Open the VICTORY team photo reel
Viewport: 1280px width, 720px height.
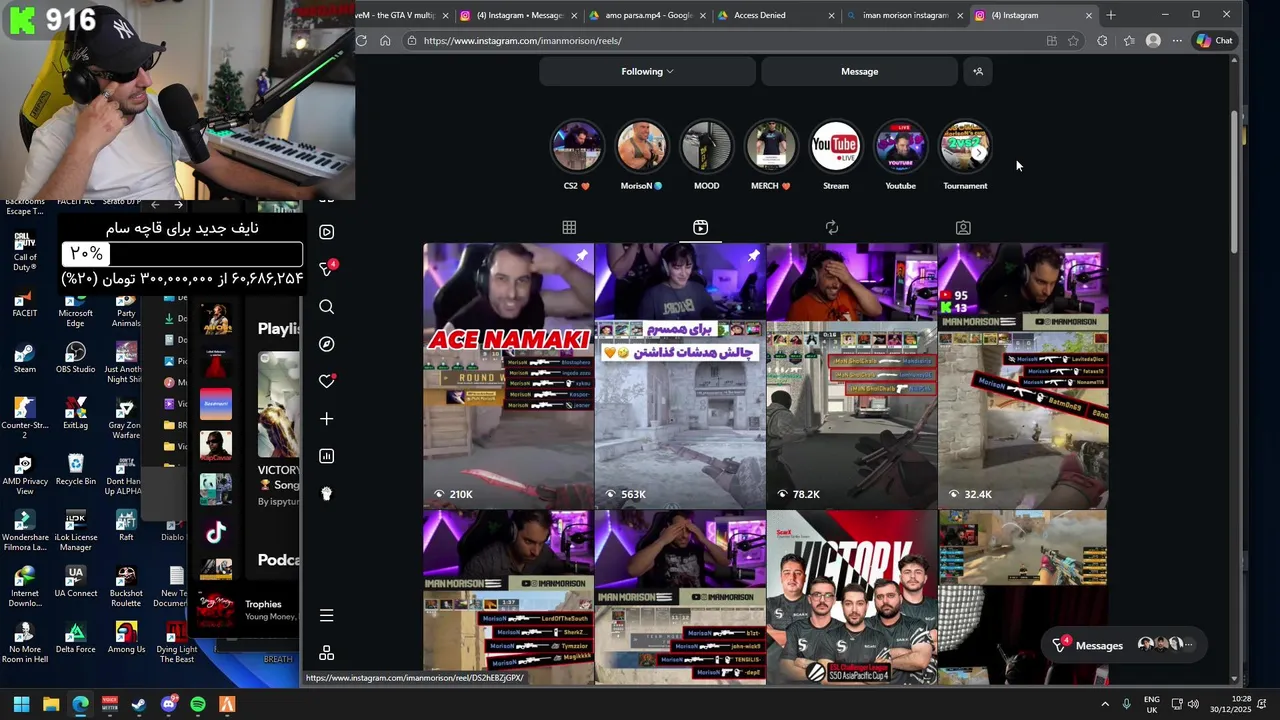pos(852,598)
